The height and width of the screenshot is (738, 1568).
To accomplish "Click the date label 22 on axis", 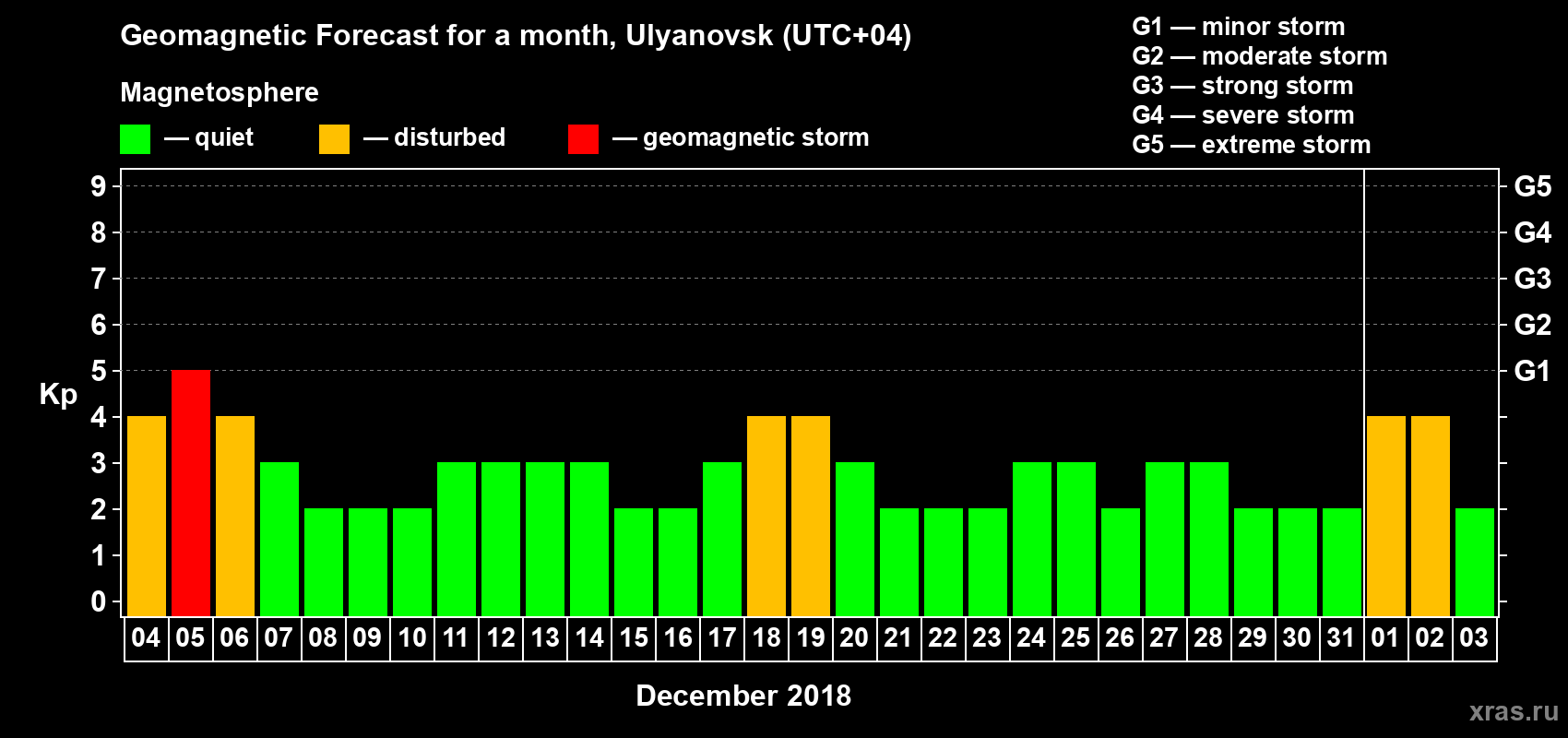I will tap(943, 638).
